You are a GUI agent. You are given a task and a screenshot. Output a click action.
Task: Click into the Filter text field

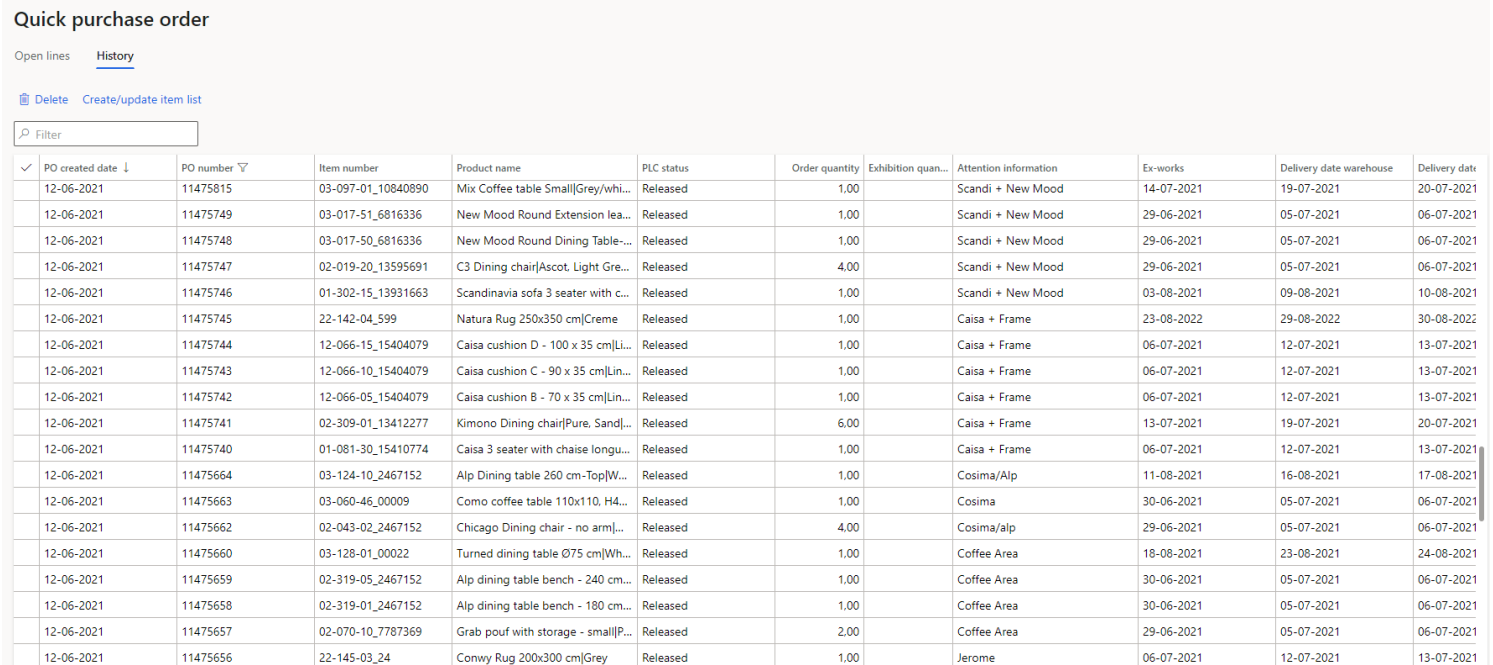coord(110,134)
